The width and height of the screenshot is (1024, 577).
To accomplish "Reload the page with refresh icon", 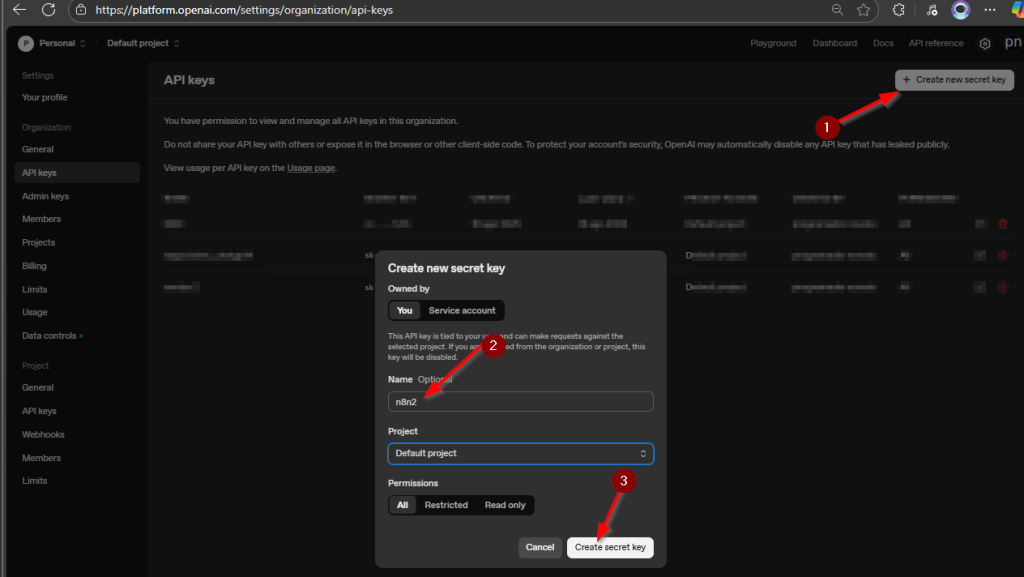I will click(48, 10).
